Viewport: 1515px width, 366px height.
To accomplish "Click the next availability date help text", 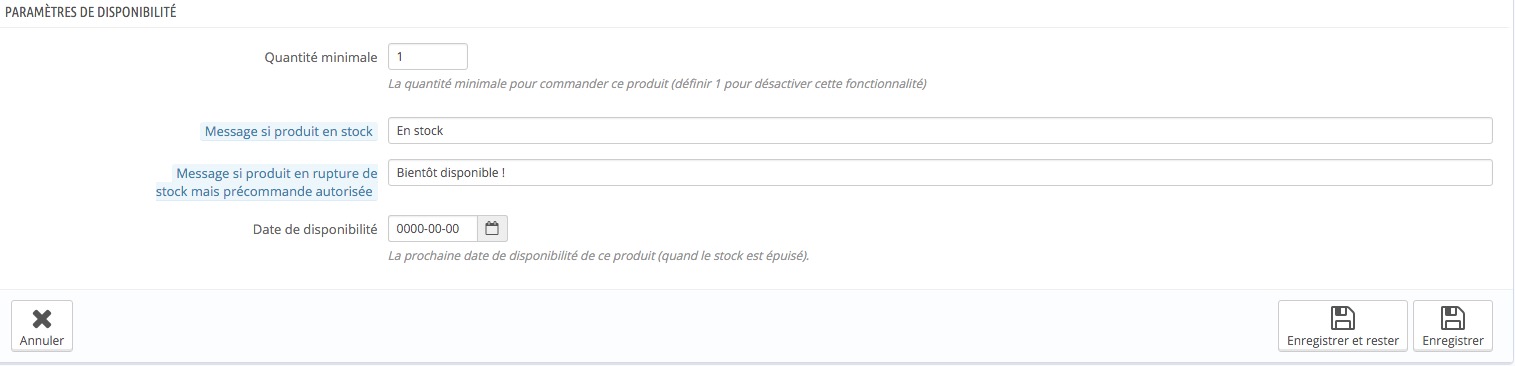I will coord(598,255).
